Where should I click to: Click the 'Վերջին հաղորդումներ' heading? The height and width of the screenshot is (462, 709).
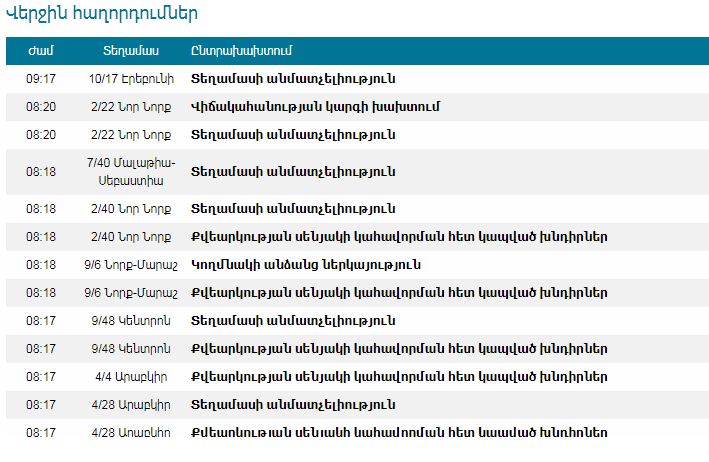tap(102, 13)
